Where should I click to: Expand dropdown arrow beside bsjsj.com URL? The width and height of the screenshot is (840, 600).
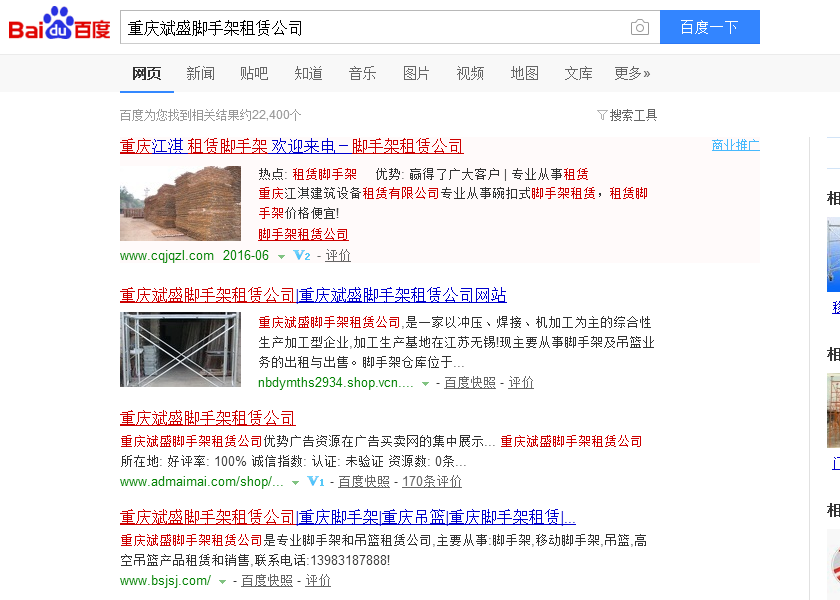coord(222,582)
